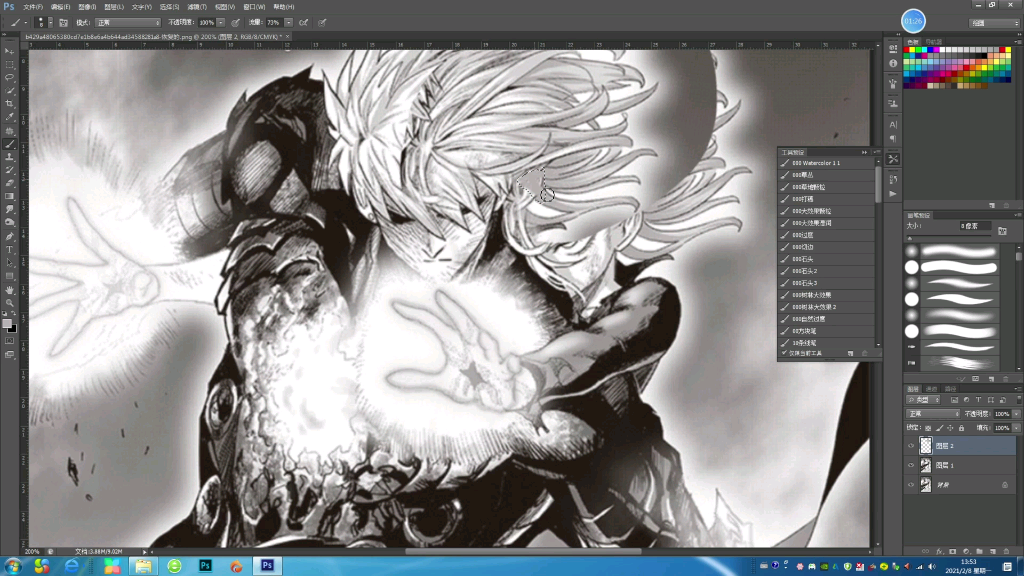Screen dimensions: 1024x576
Task: Toggle pressure for size icon
Action: 322,22
